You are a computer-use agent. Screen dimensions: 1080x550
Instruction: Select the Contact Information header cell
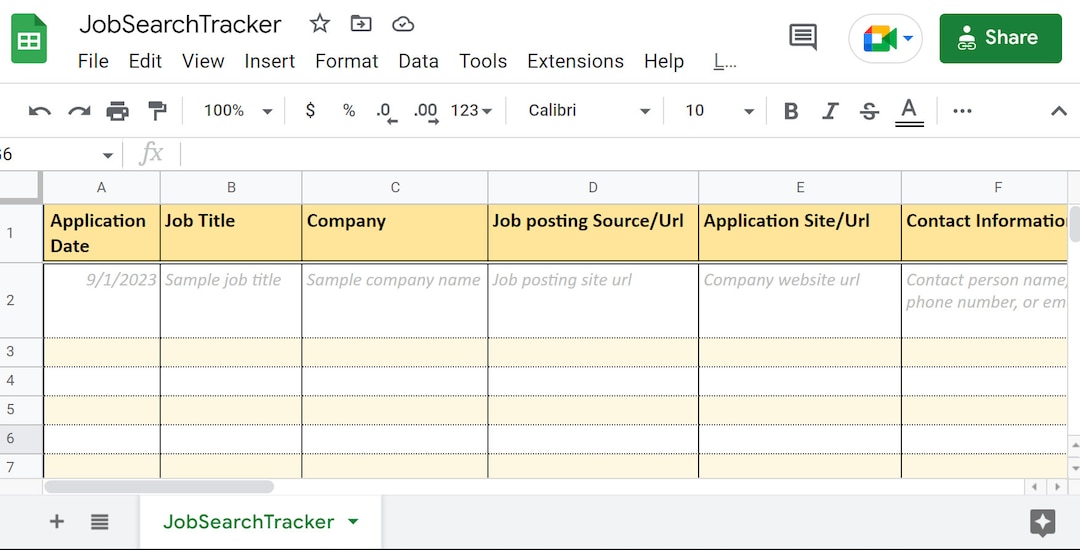click(985, 233)
